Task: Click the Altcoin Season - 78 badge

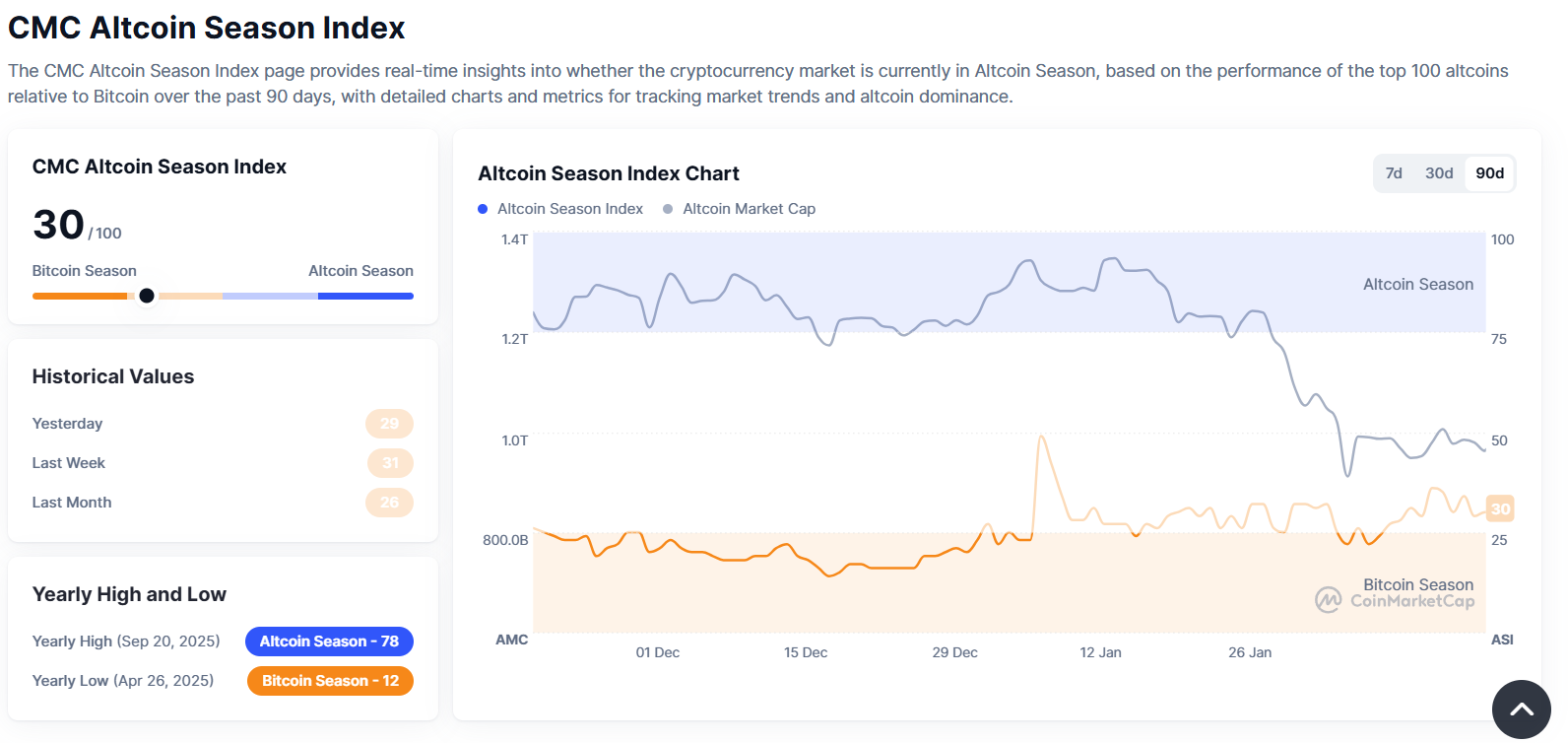Action: (x=329, y=642)
